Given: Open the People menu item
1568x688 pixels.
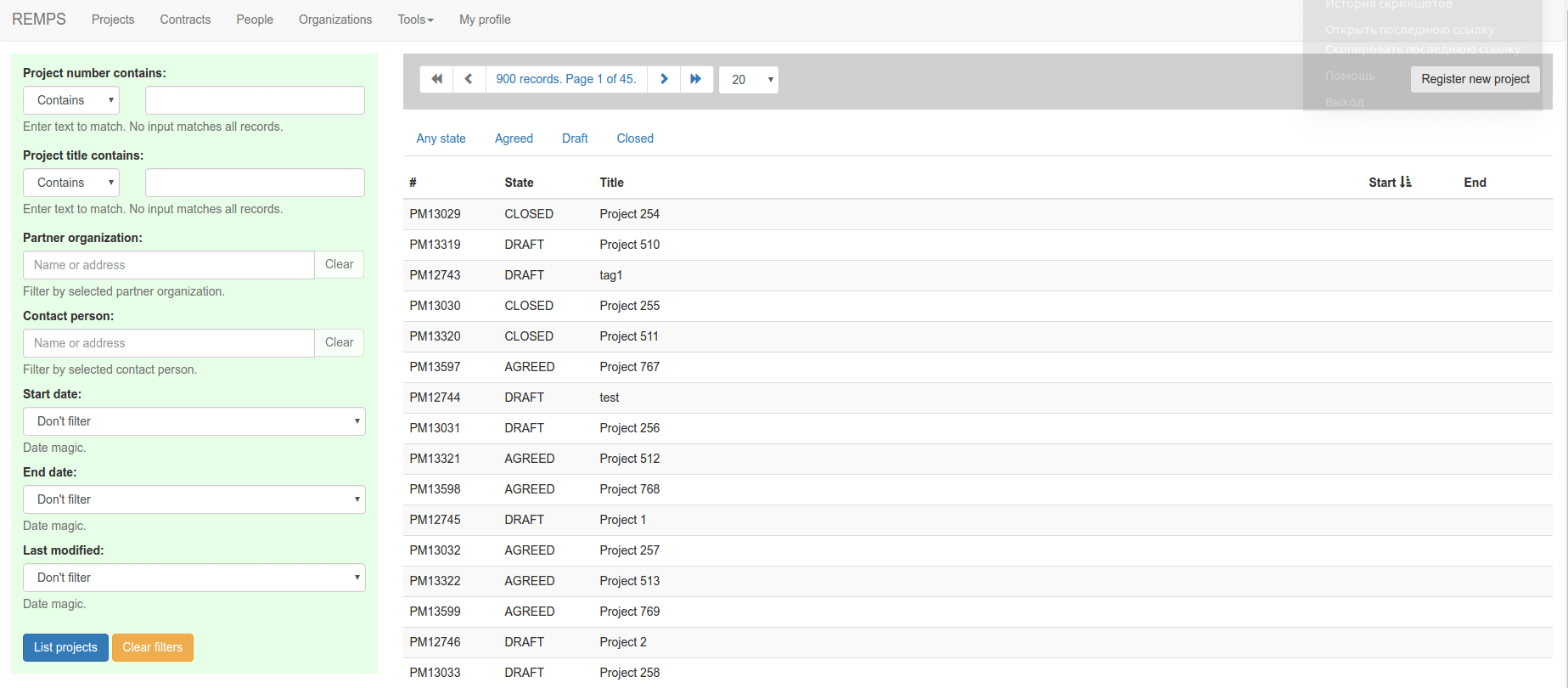Looking at the screenshot, I should click(255, 20).
